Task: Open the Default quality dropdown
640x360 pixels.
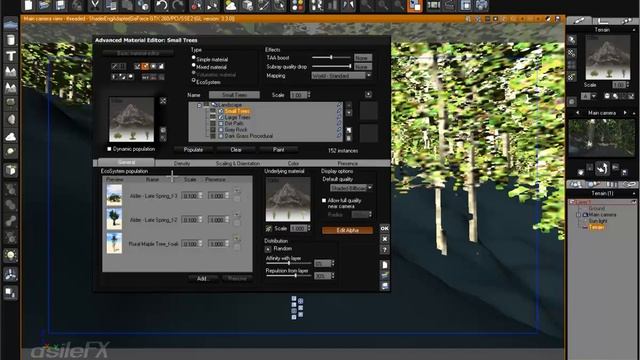Action: [351, 188]
